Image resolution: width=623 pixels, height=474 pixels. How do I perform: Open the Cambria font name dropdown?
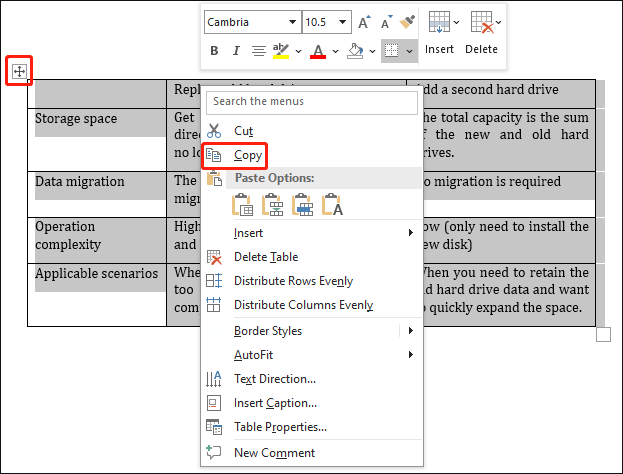pyautogui.click(x=292, y=22)
